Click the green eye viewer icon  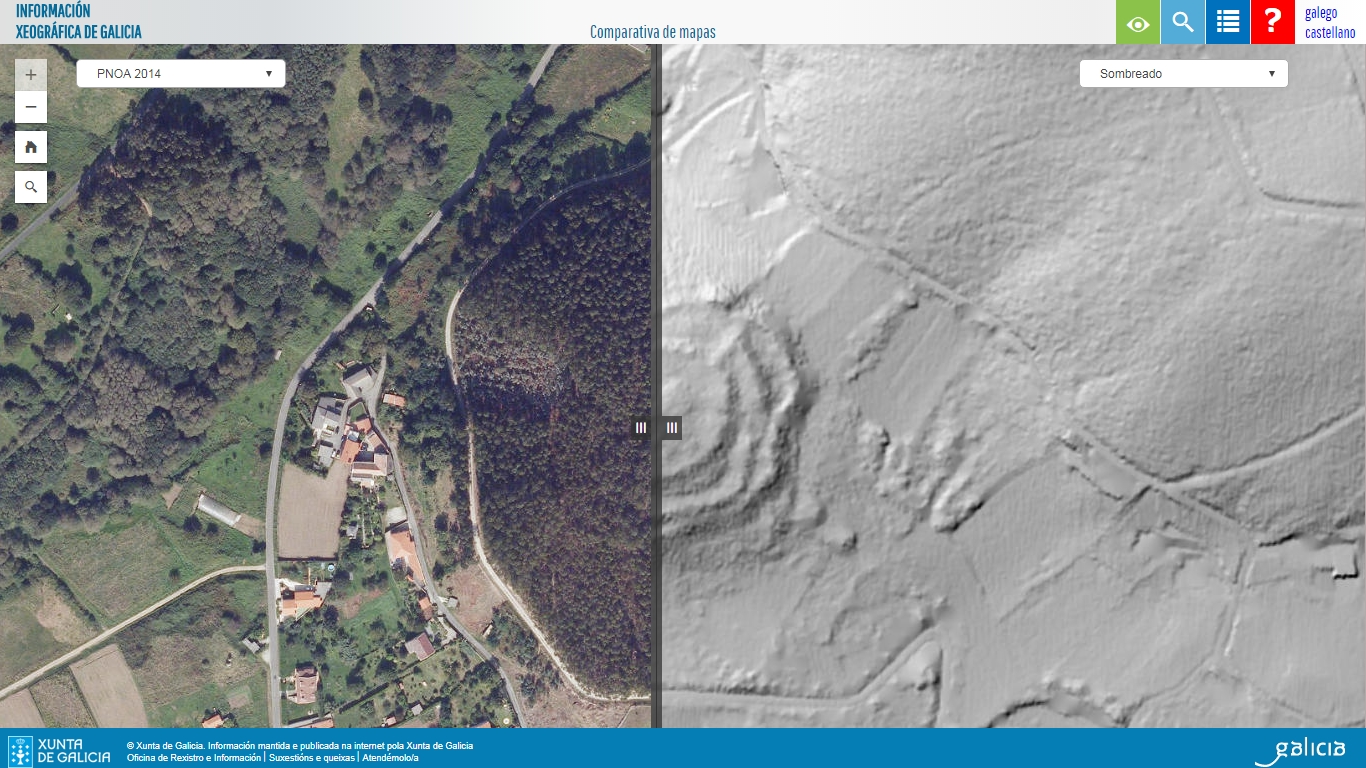pyautogui.click(x=1138, y=22)
